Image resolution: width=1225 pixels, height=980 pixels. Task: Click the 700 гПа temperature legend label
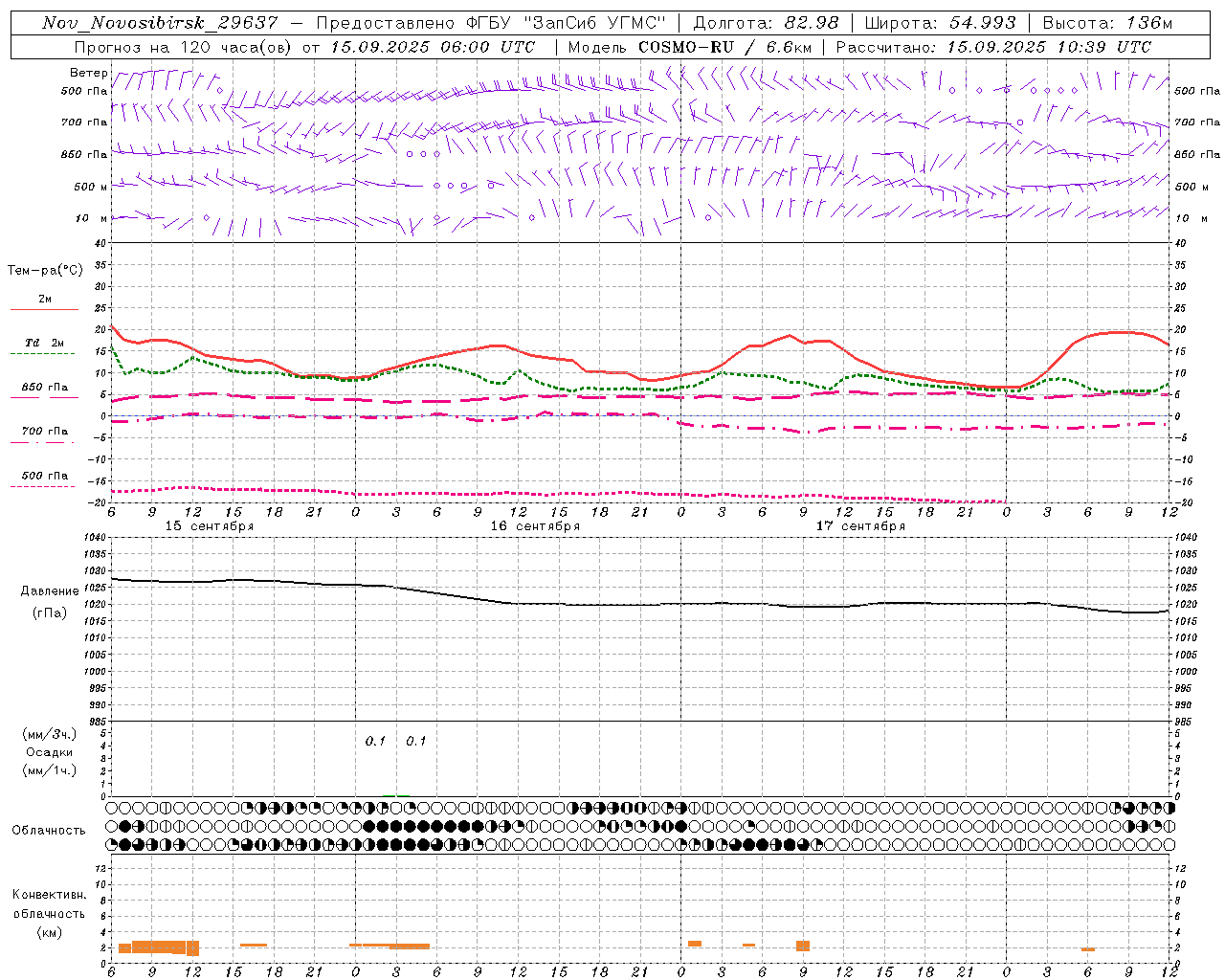point(45,432)
